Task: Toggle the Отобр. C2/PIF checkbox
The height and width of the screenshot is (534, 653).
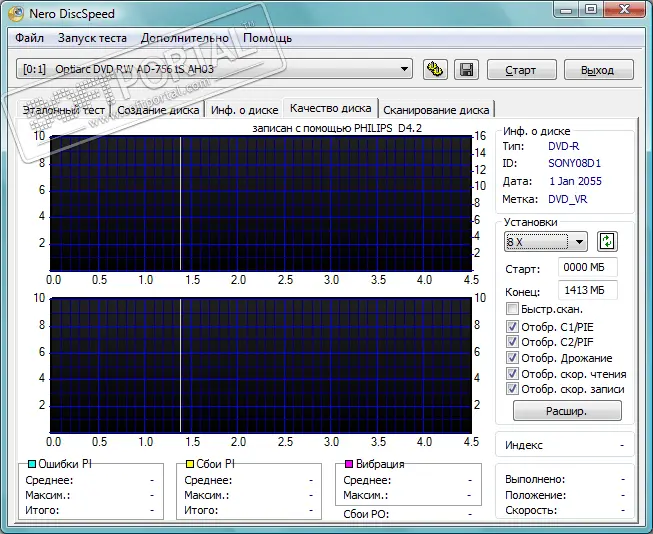Action: (513, 342)
